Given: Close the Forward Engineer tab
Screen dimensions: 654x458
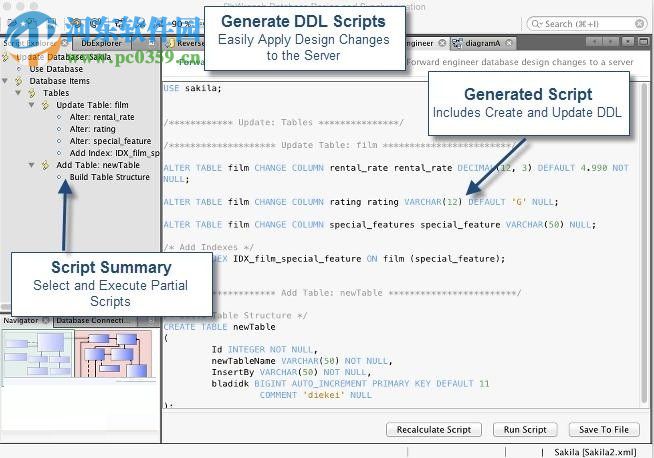Looking at the screenshot, I should [442, 43].
